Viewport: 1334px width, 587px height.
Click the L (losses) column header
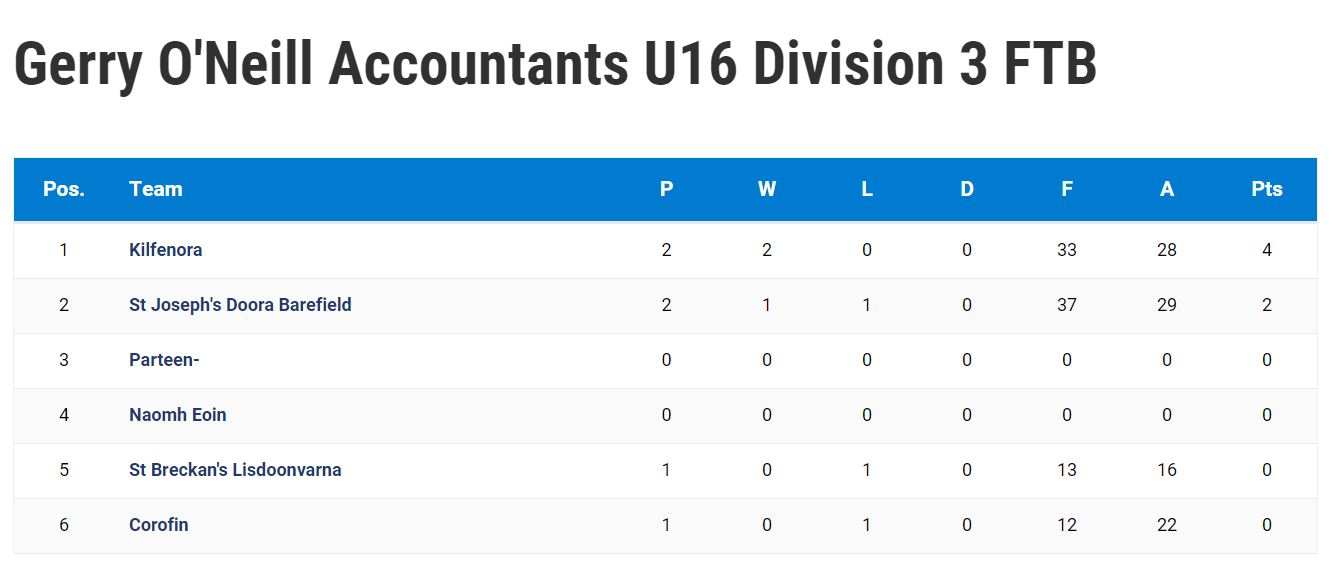tap(867, 189)
